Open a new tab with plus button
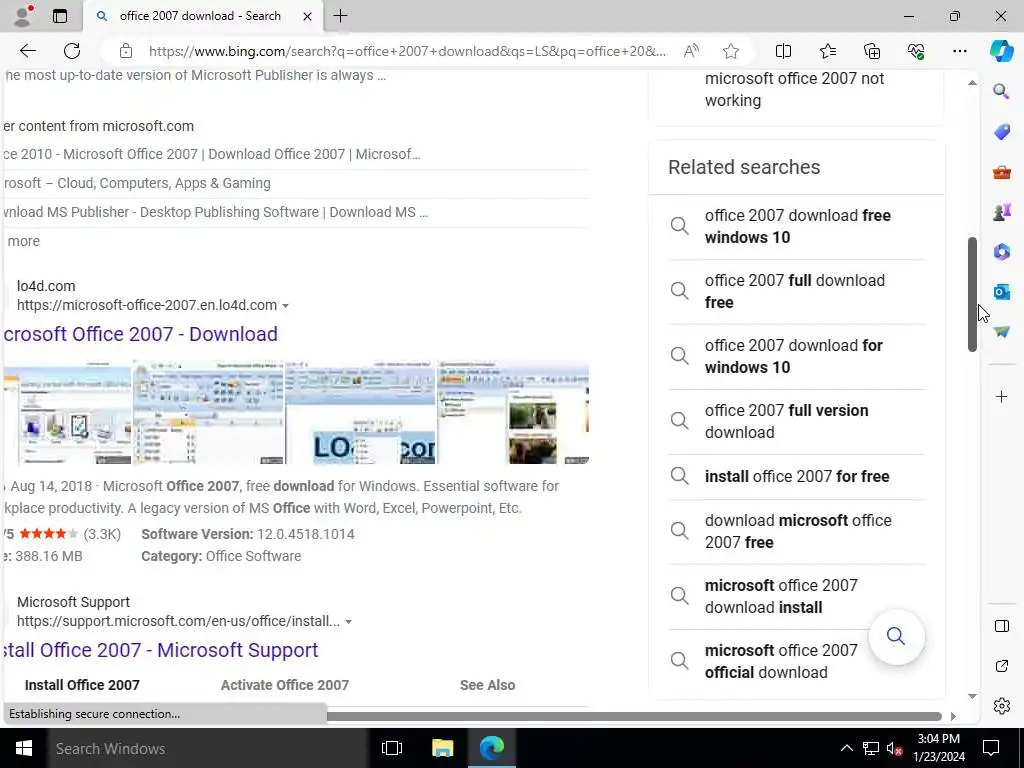This screenshot has height=768, width=1024. (x=340, y=16)
